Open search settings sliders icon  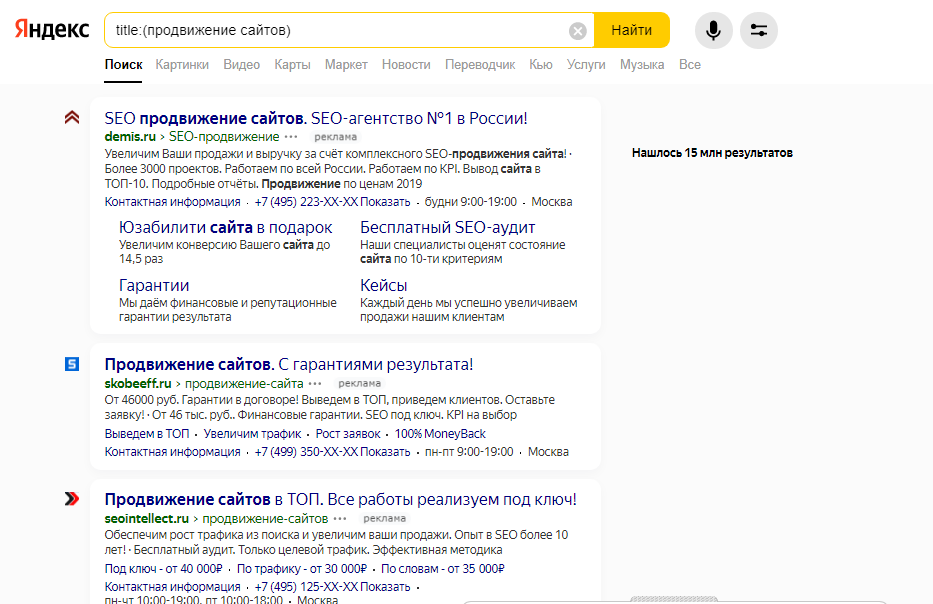pyautogui.click(x=759, y=30)
